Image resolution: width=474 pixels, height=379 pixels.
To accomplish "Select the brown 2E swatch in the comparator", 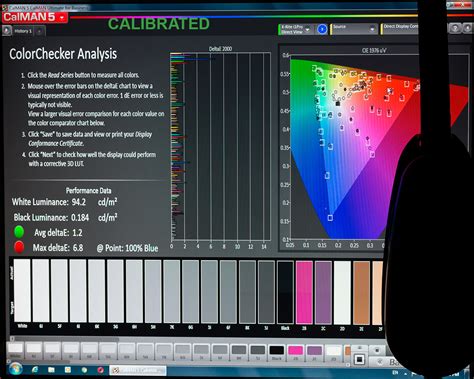I will 361,292.
